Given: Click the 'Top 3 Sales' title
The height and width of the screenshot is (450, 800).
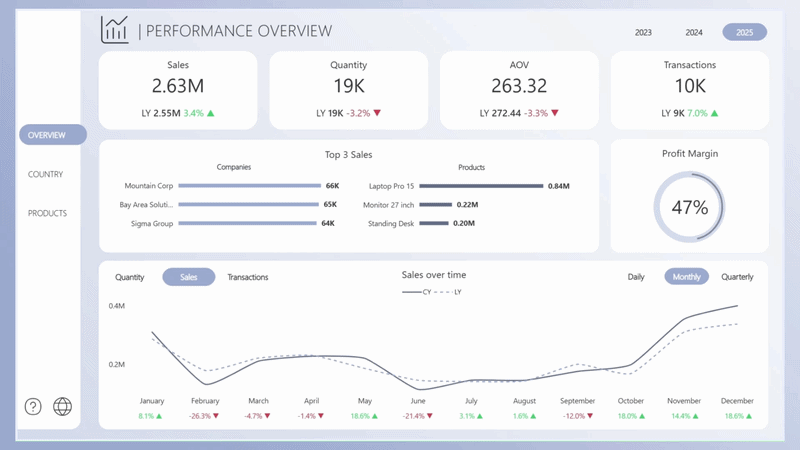Looking at the screenshot, I should 348,155.
